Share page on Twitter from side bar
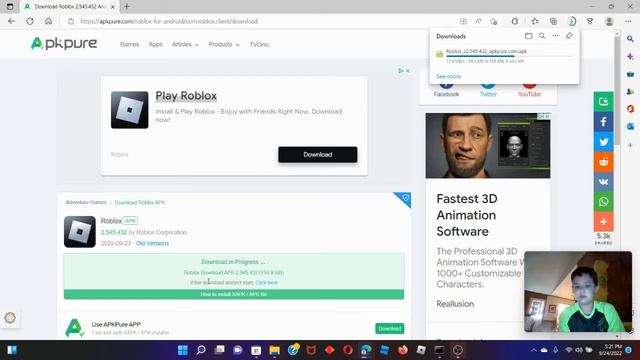The image size is (640, 360). 603,142
